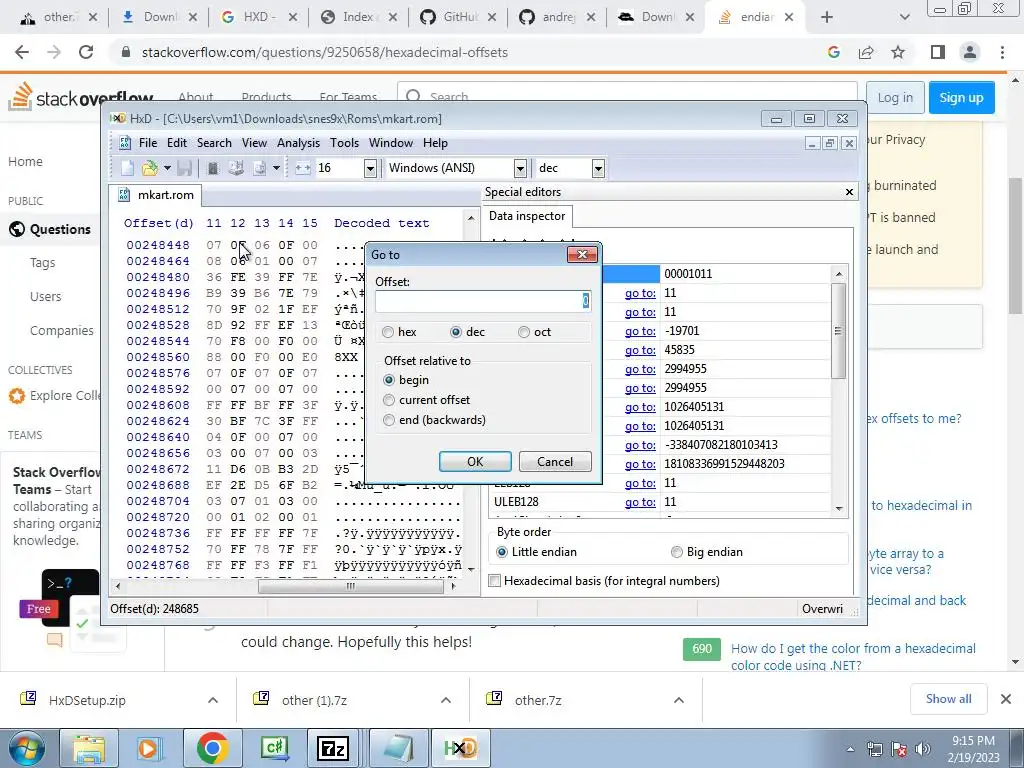
Task: Expand options for other.7z download
Action: (x=679, y=700)
